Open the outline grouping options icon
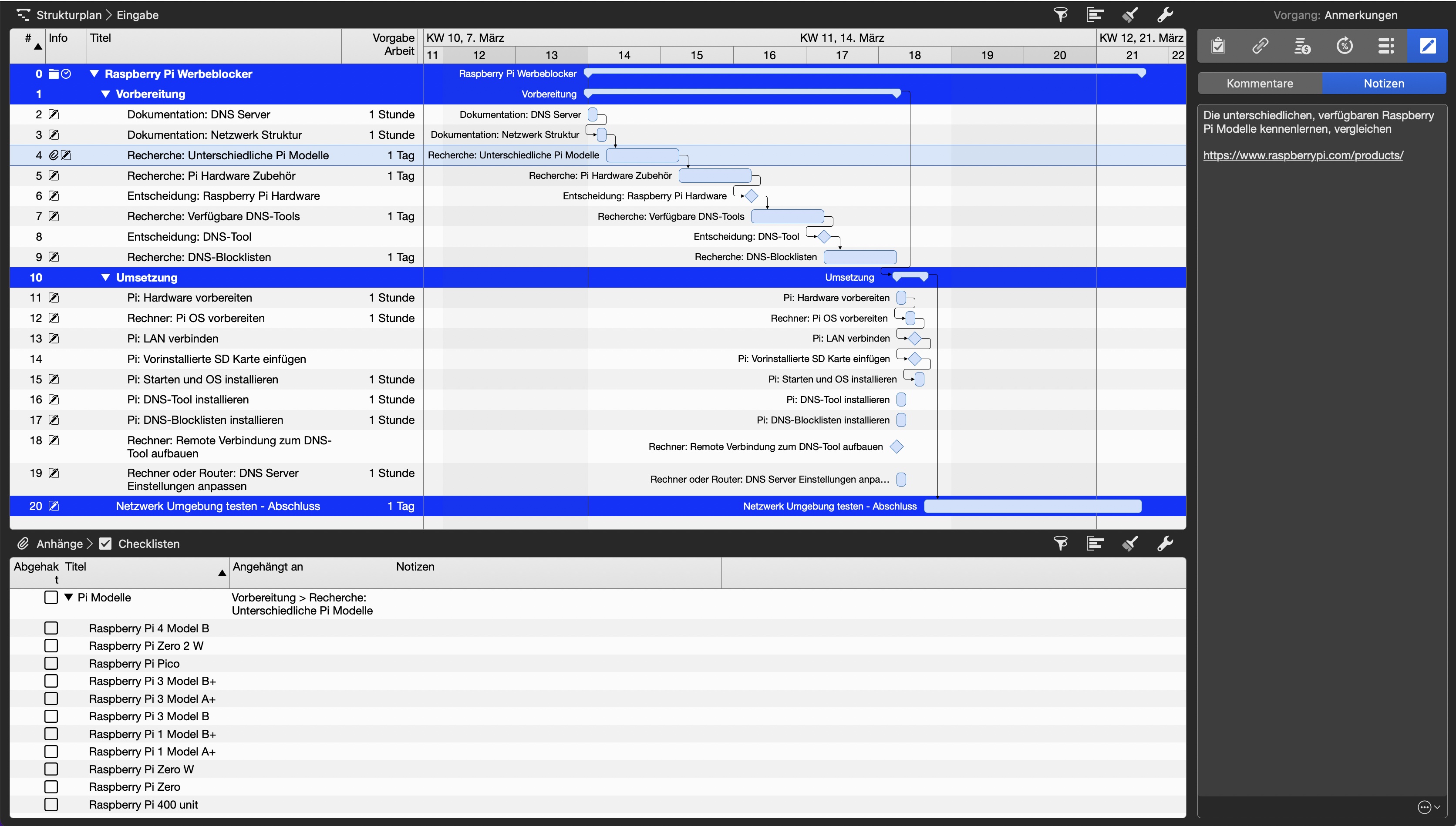 click(1095, 15)
